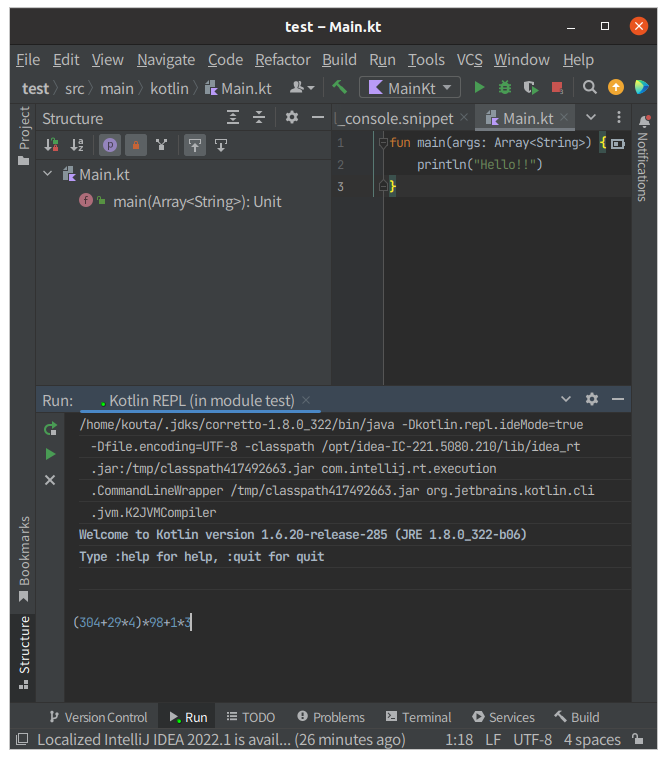Open the Terminal tool window
The height and width of the screenshot is (759, 667).
pos(418,717)
